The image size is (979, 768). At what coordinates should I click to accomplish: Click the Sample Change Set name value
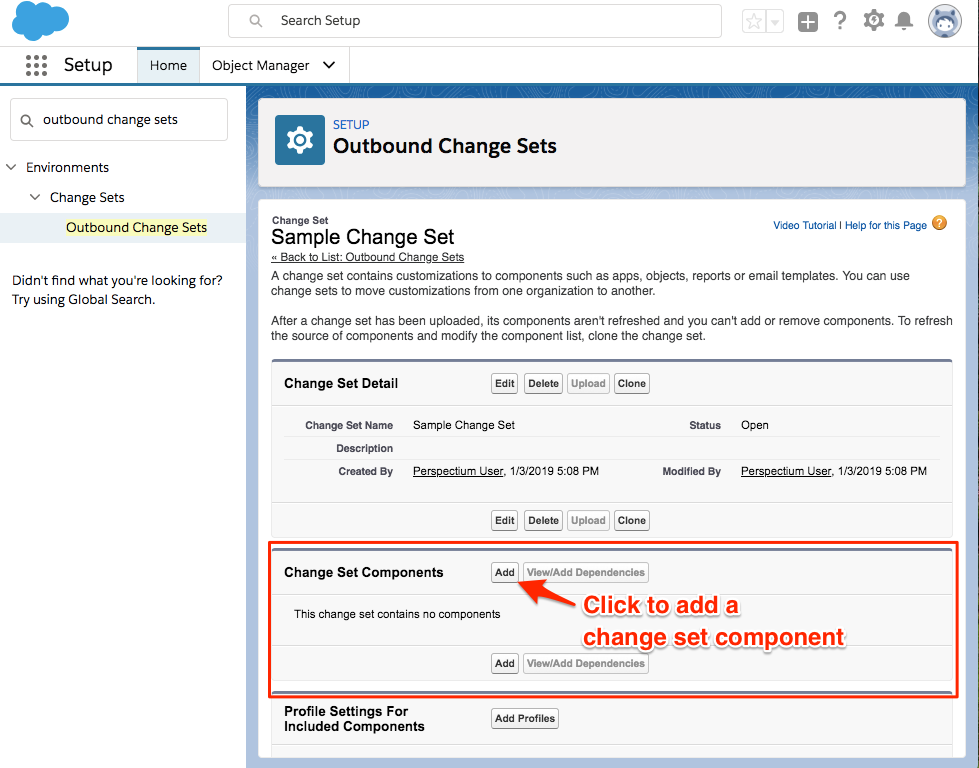pos(464,425)
